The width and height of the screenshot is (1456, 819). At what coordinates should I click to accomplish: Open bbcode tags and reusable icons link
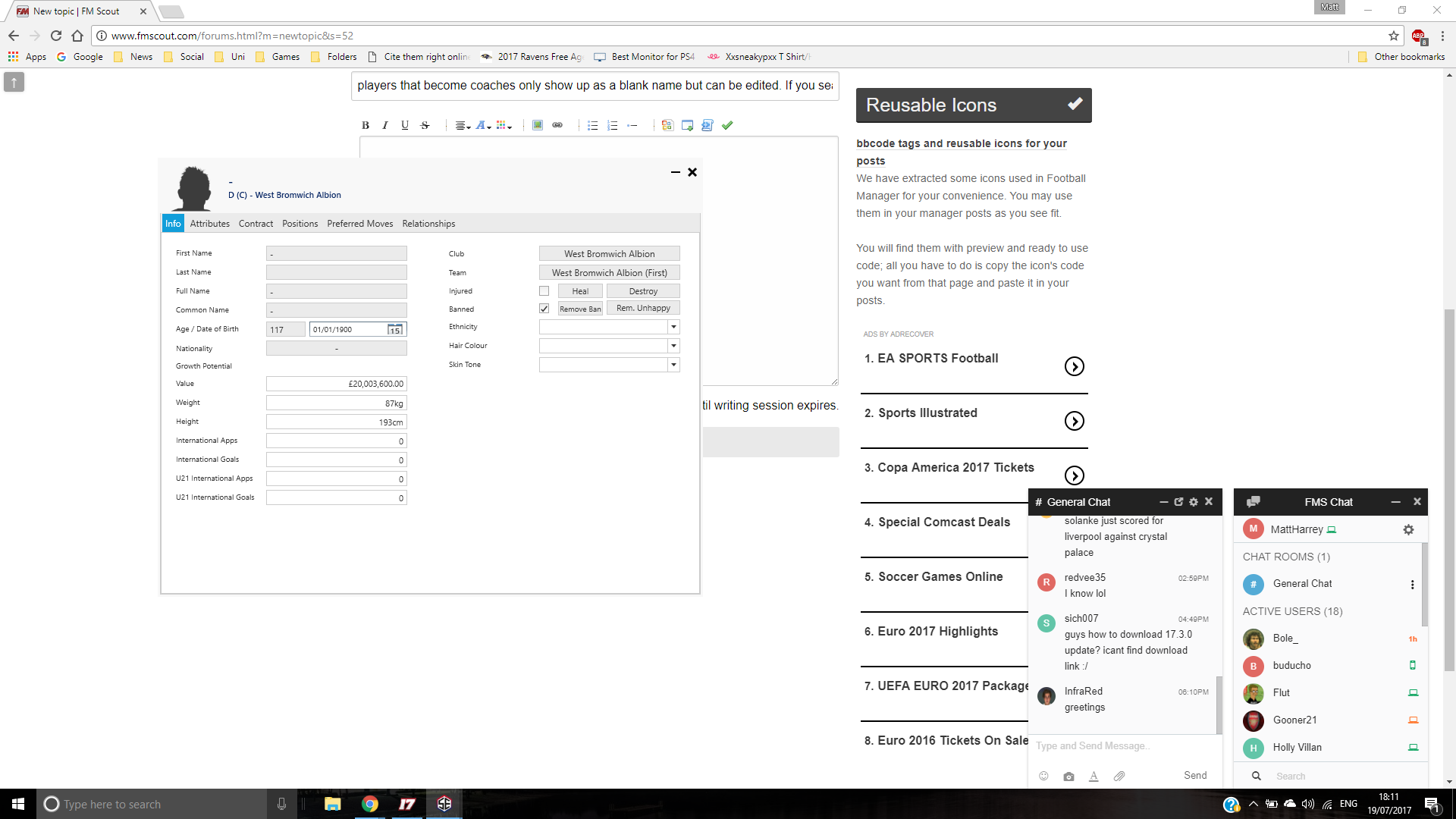(x=962, y=152)
